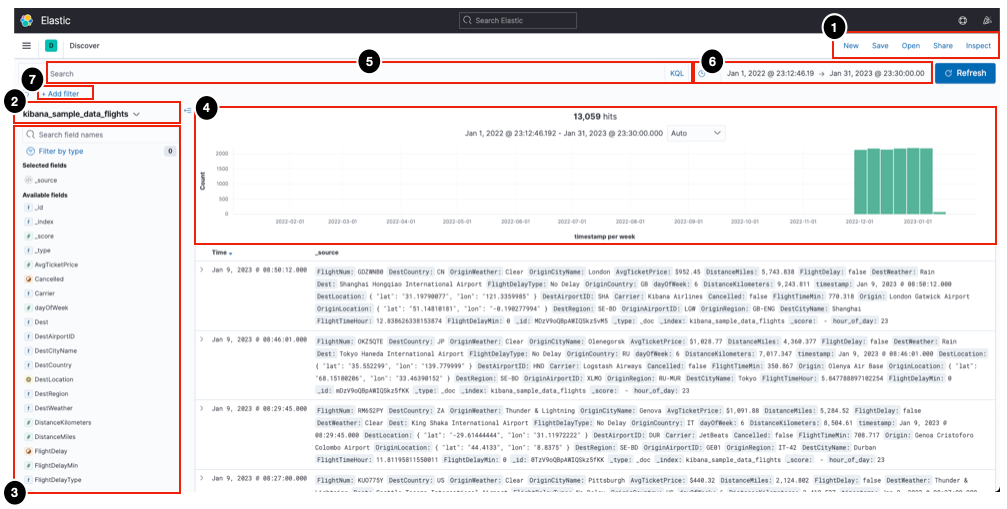The image size is (1007, 509).
Task: Click the start date Jan 1, 2022
Action: pos(770,73)
